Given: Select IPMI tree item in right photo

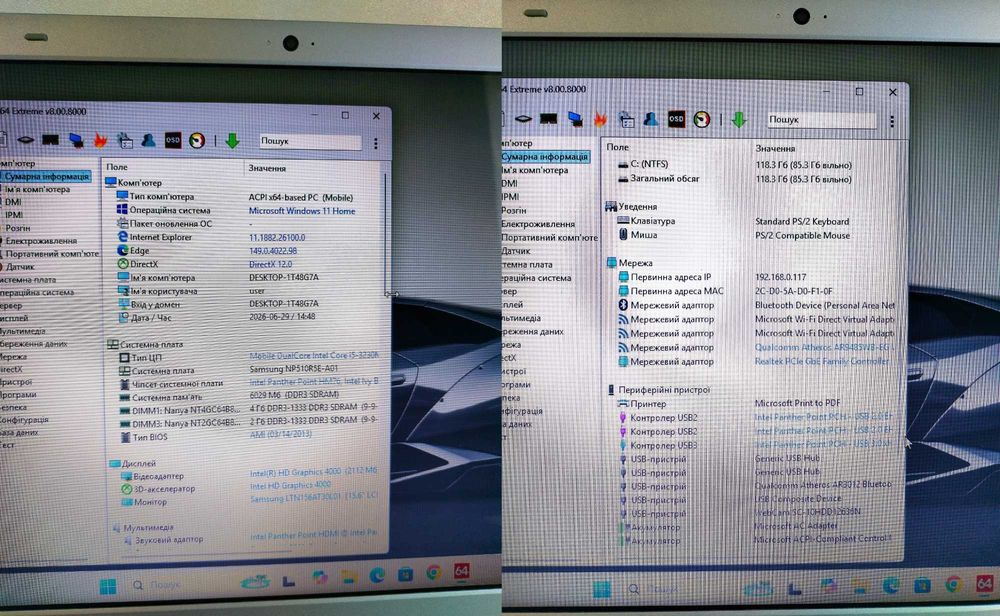Looking at the screenshot, I should click(510, 196).
